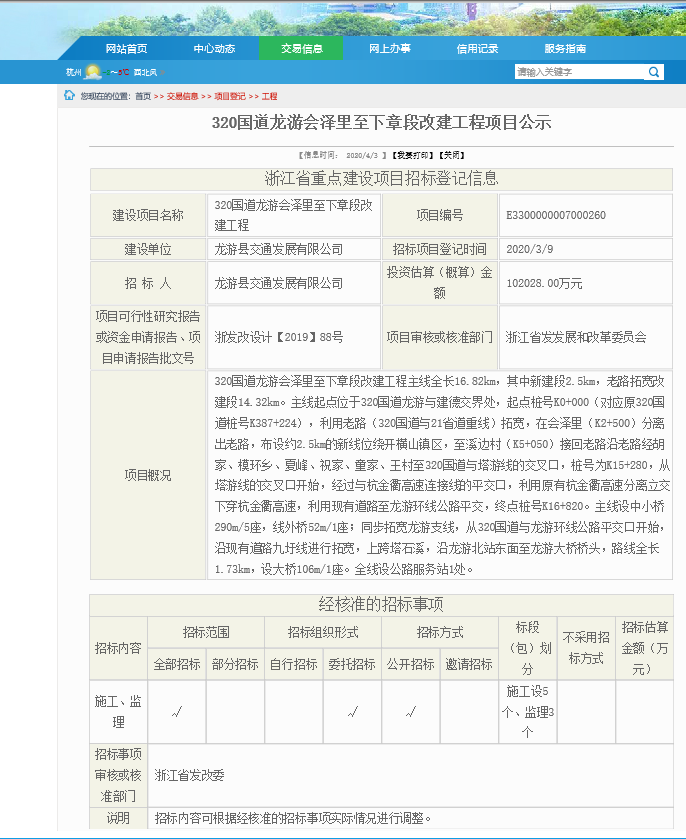The image size is (686, 839).
Task: Click the check mark under 全部招标
Action: (x=176, y=713)
